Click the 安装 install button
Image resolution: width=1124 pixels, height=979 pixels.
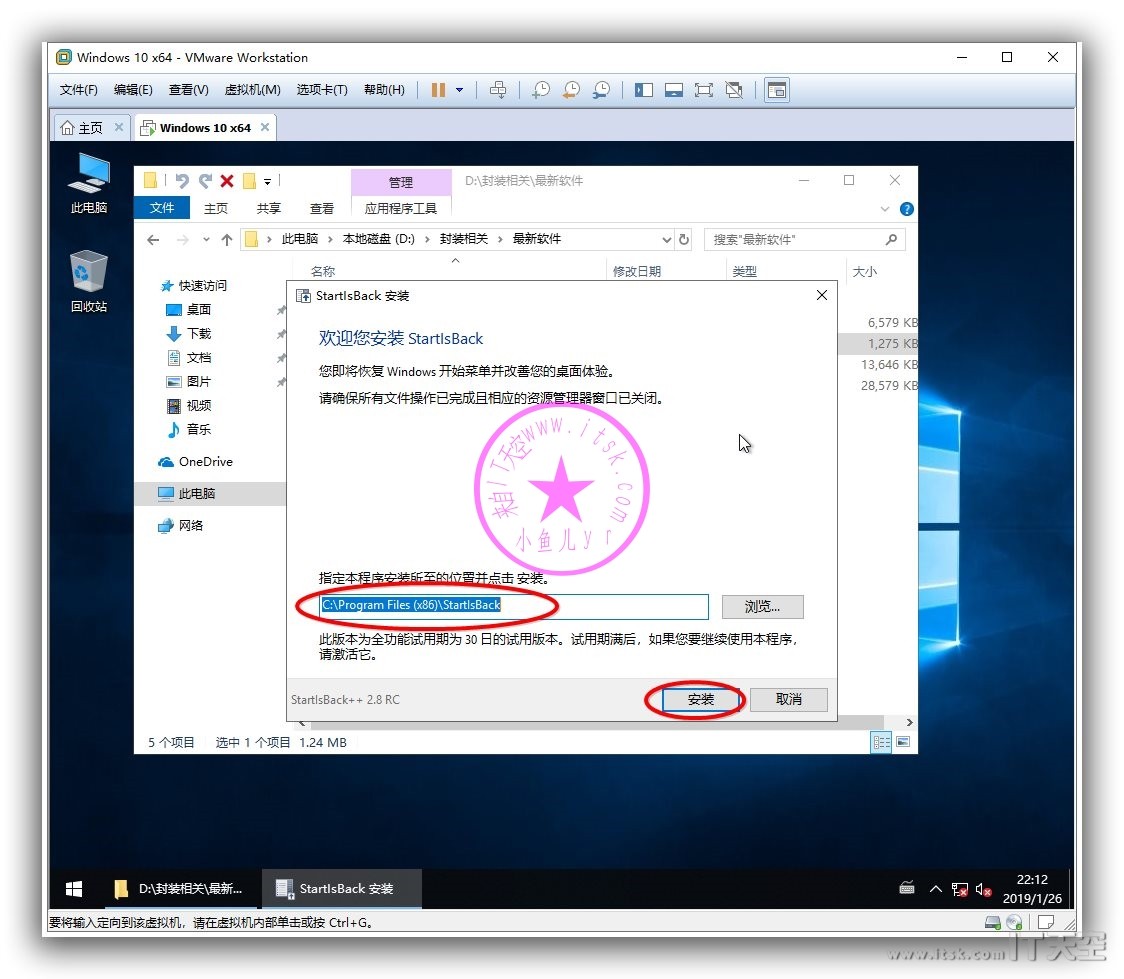pyautogui.click(x=700, y=699)
